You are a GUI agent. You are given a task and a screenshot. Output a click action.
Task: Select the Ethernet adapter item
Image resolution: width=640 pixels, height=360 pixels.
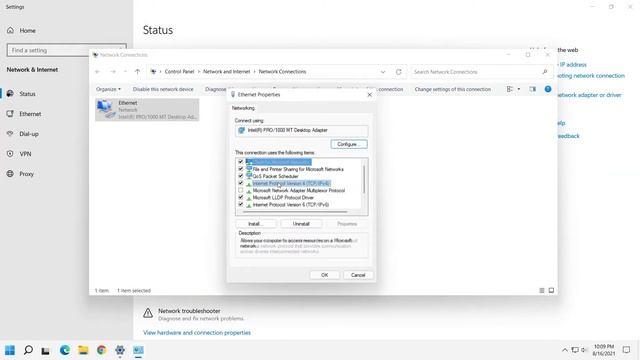coord(147,110)
